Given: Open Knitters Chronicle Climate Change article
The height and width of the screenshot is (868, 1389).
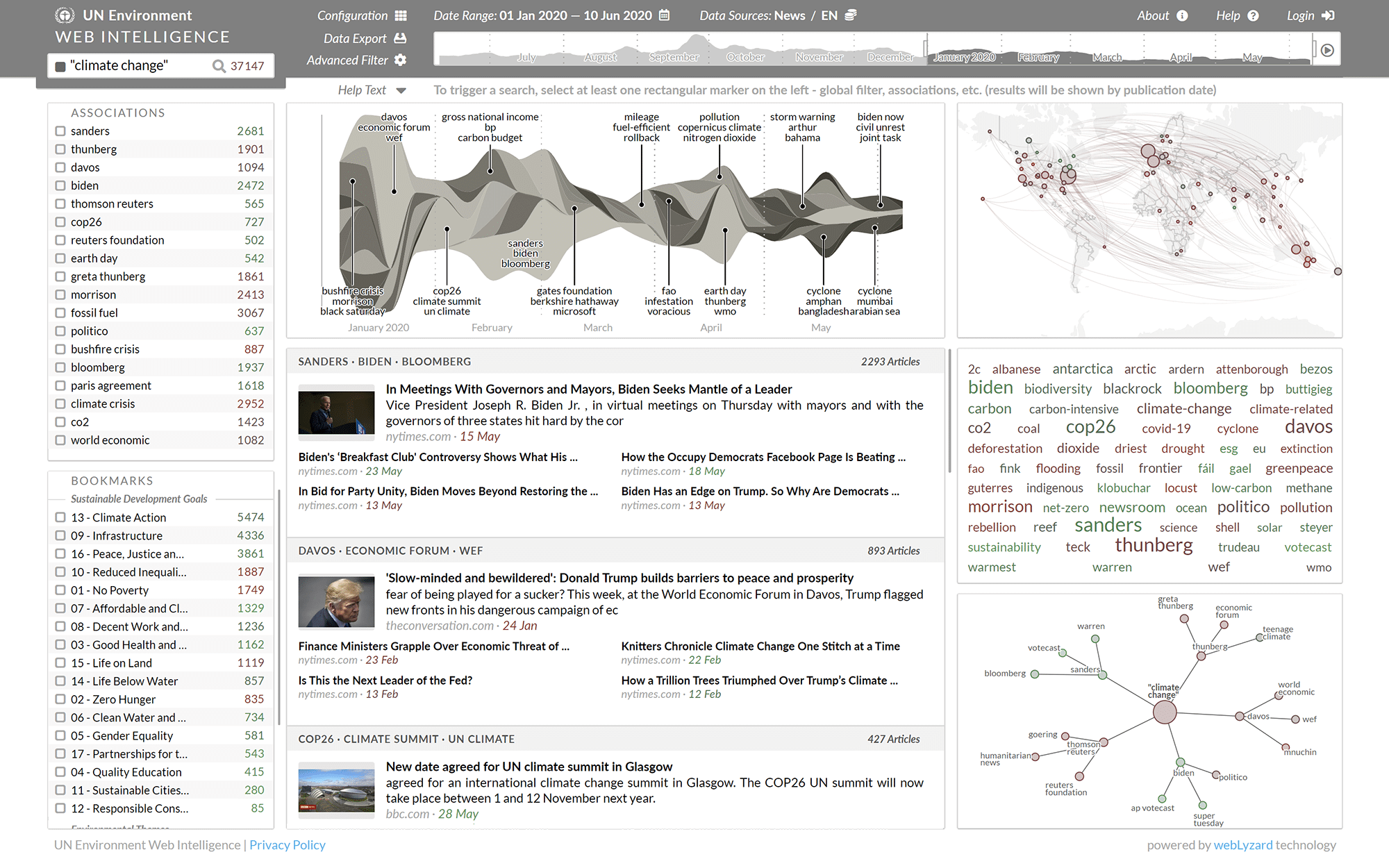Looking at the screenshot, I should (x=760, y=646).
